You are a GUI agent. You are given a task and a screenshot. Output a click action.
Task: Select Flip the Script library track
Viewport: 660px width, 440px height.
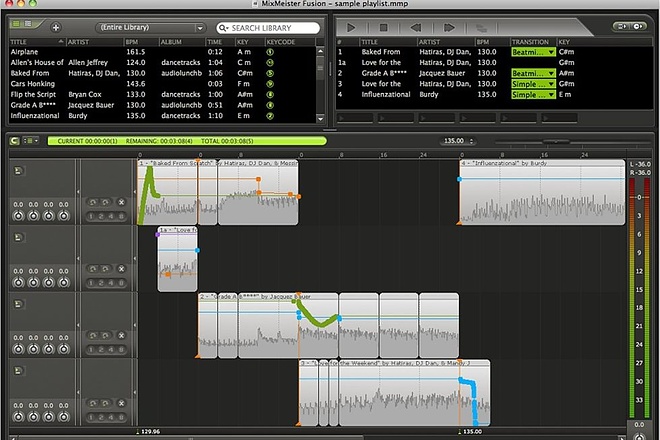coord(162,94)
